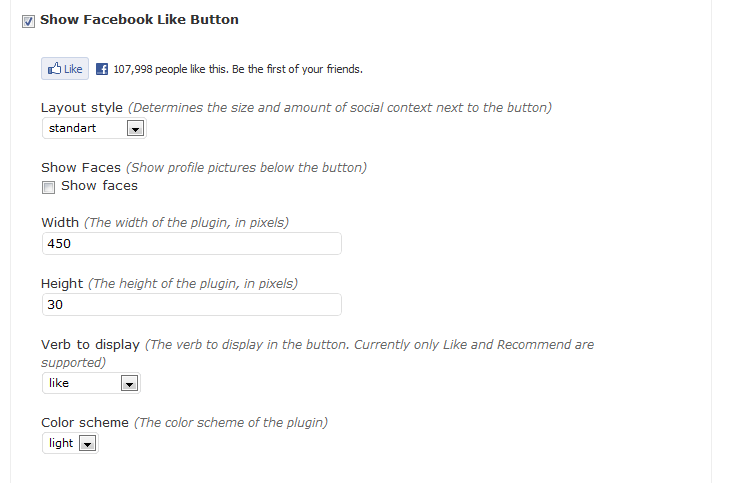Image resolution: width=730 pixels, height=483 pixels.
Task: Select the 'light' color scheme combo box
Action: coord(70,443)
